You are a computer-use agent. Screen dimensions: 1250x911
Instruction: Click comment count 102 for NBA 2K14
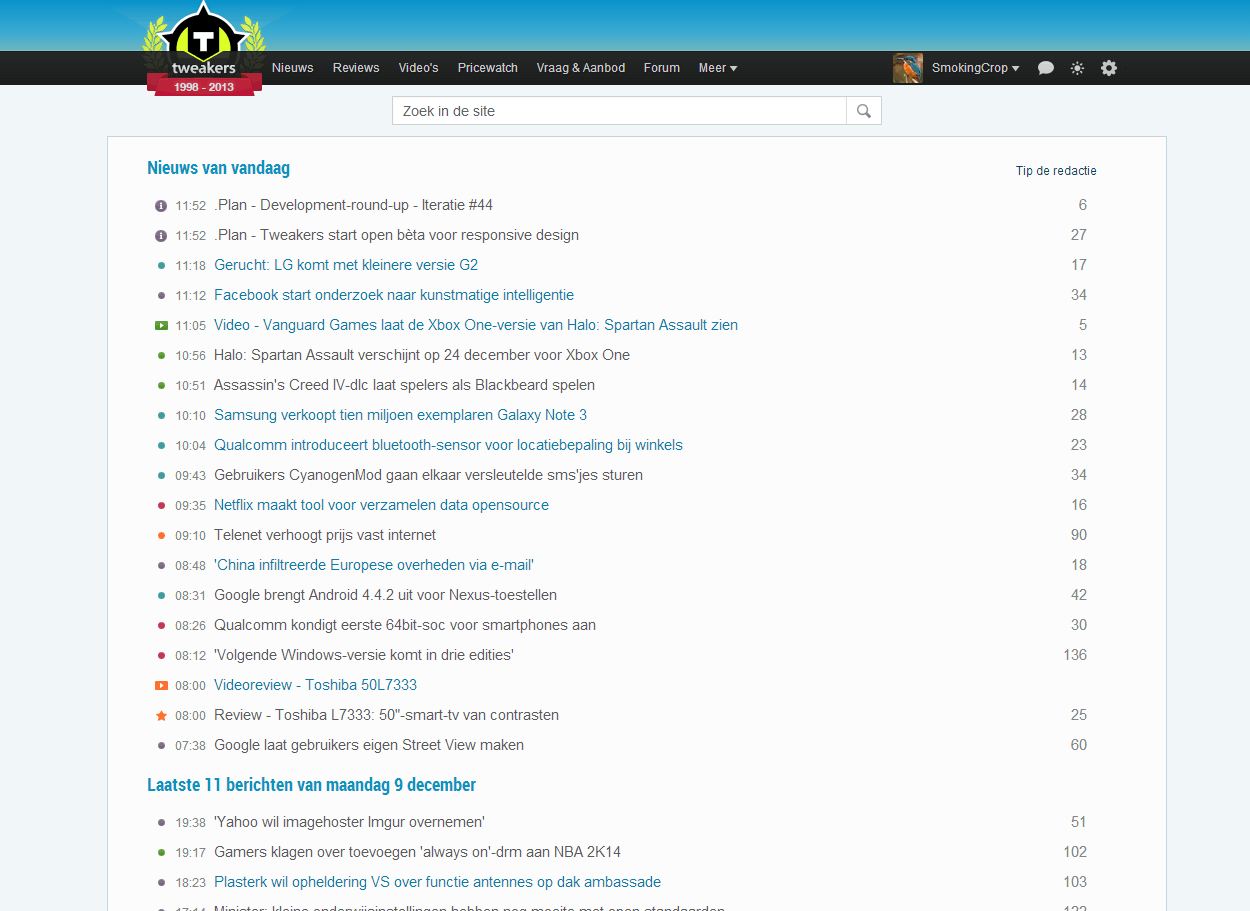(x=1075, y=852)
